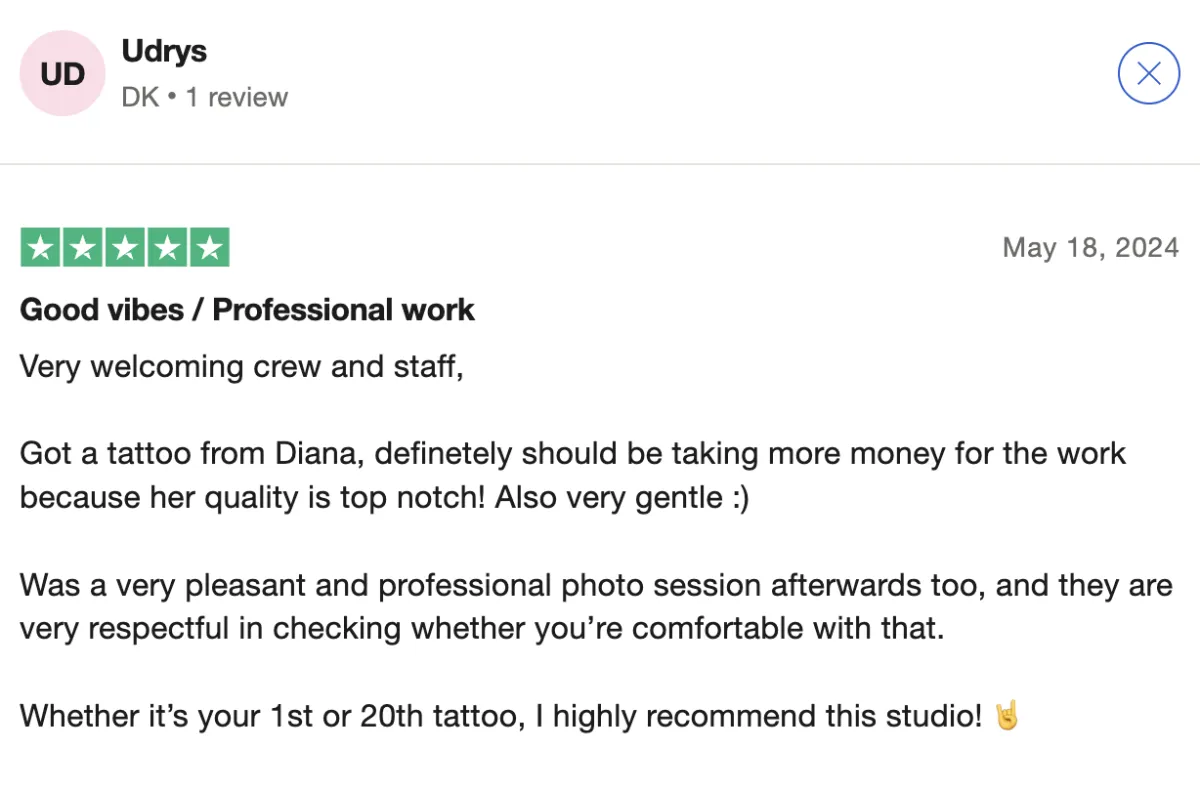This screenshot has height=791, width=1200.
Task: Click the first green rating star
Action: [41, 248]
